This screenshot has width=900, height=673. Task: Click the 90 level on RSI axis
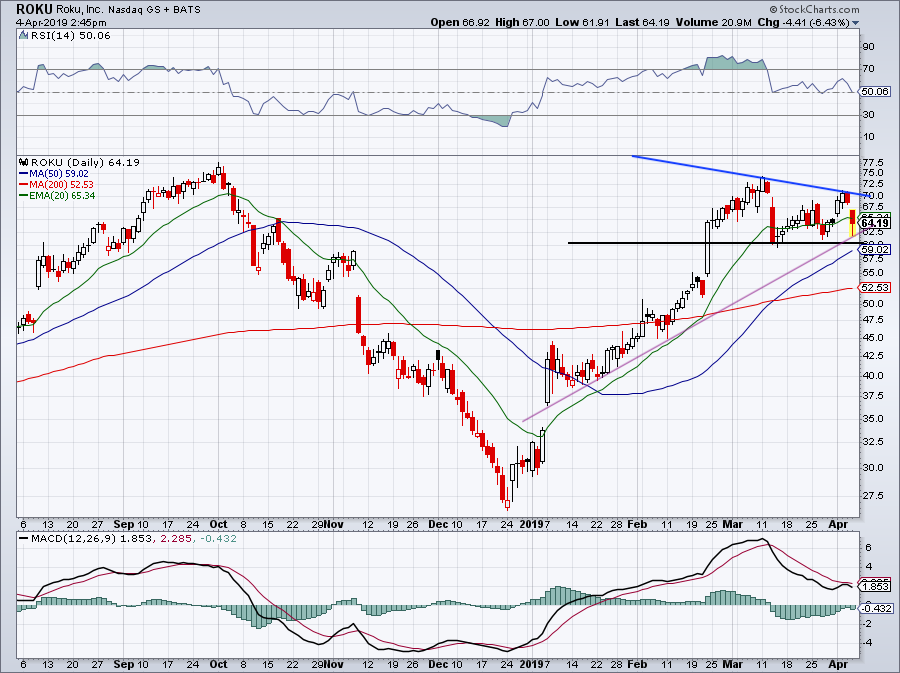pyautogui.click(x=869, y=47)
